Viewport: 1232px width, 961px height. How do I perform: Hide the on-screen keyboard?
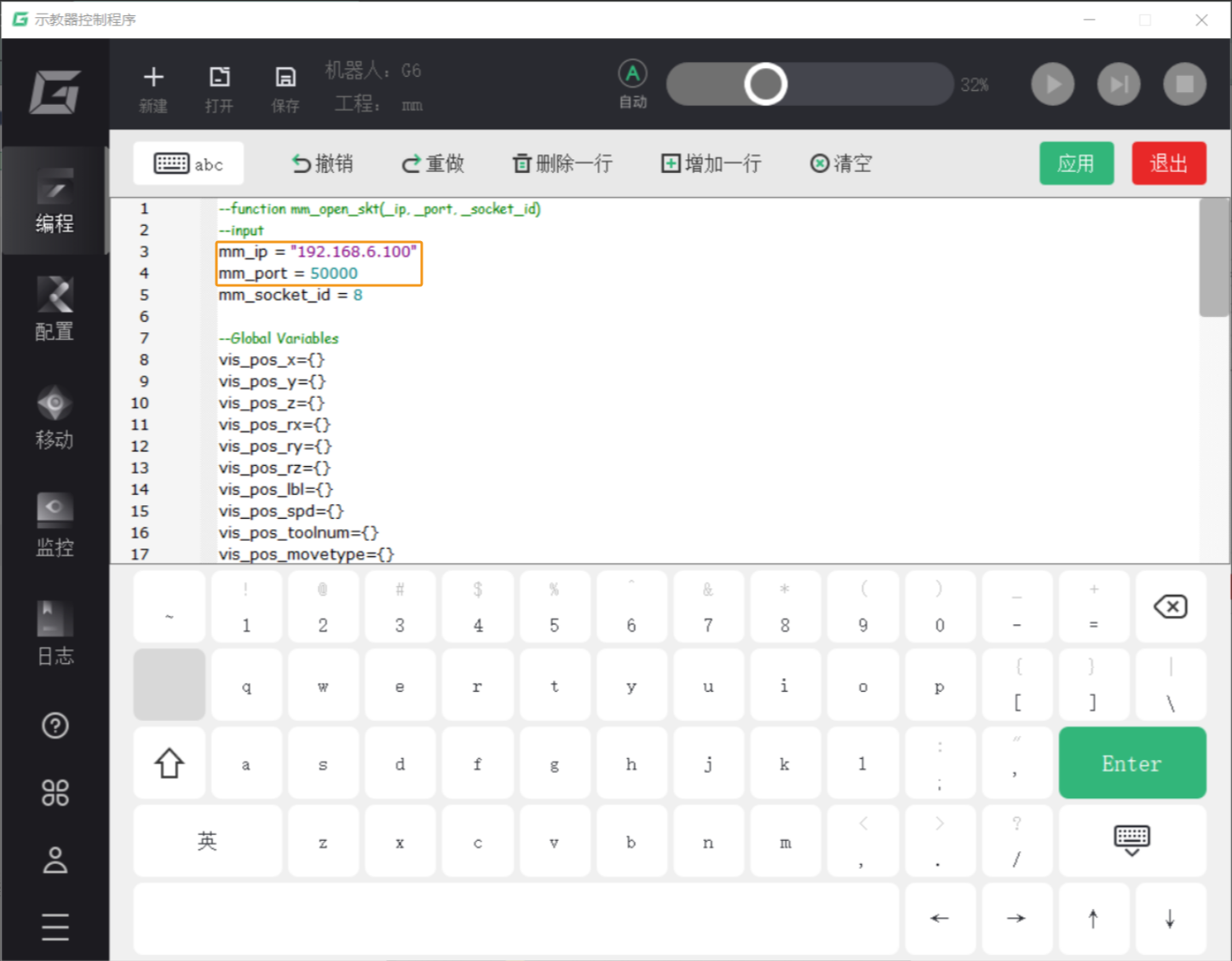tap(1131, 840)
